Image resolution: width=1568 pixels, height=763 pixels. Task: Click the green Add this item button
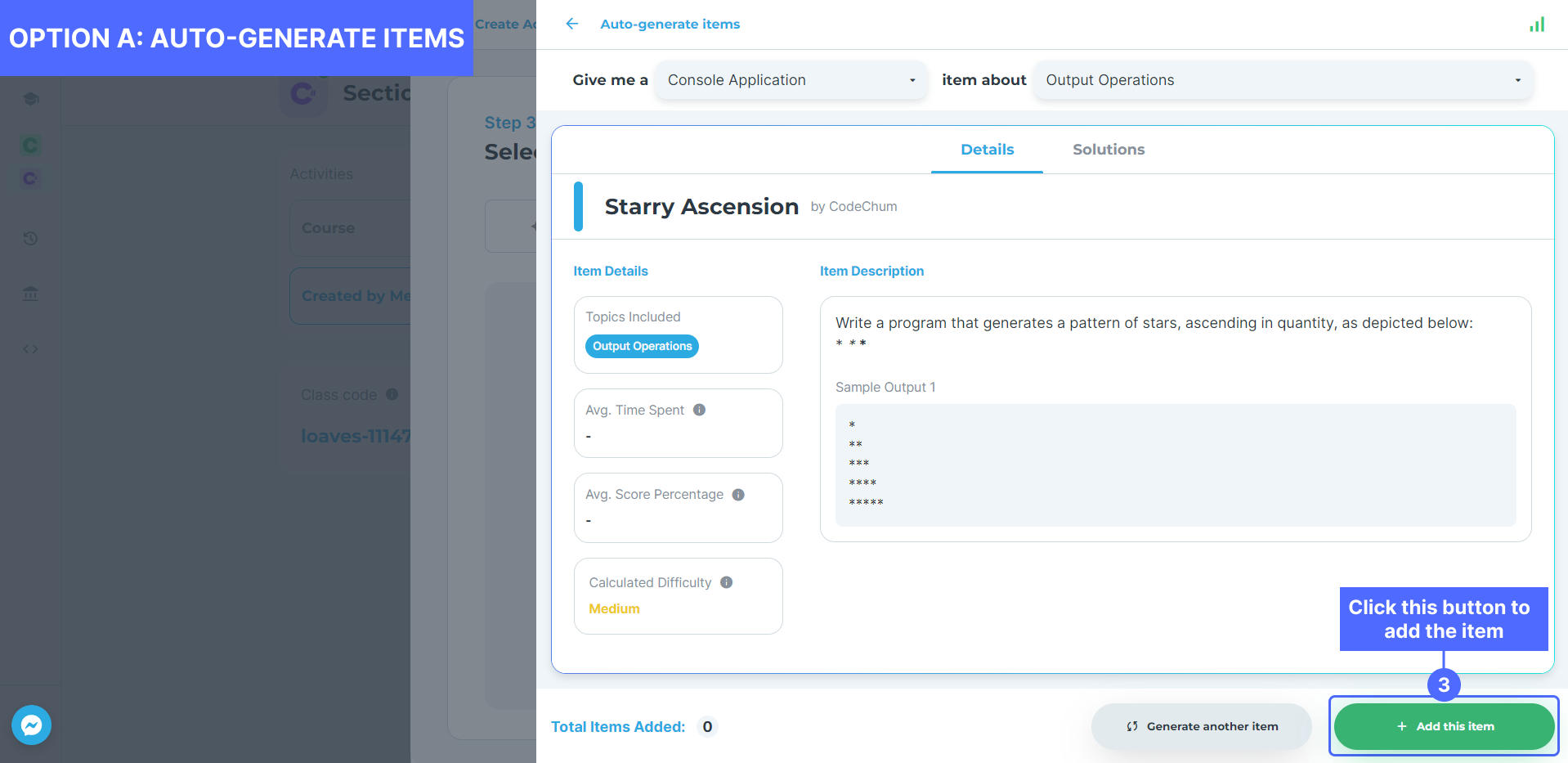coord(1444,726)
